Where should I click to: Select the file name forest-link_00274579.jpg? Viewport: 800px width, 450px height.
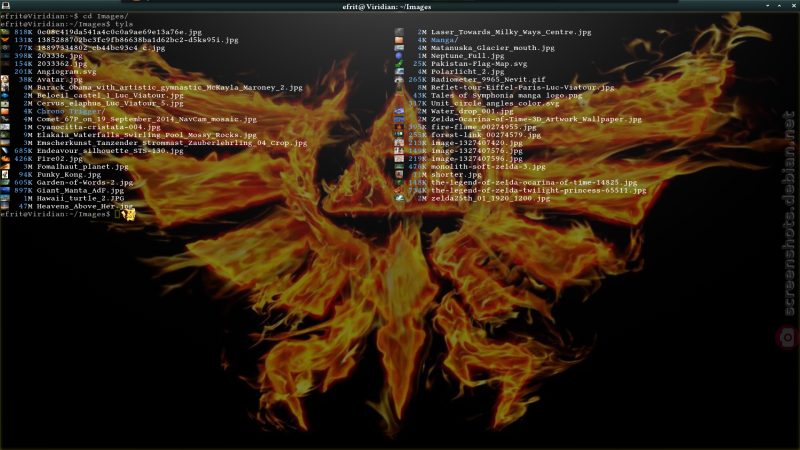tap(486, 135)
